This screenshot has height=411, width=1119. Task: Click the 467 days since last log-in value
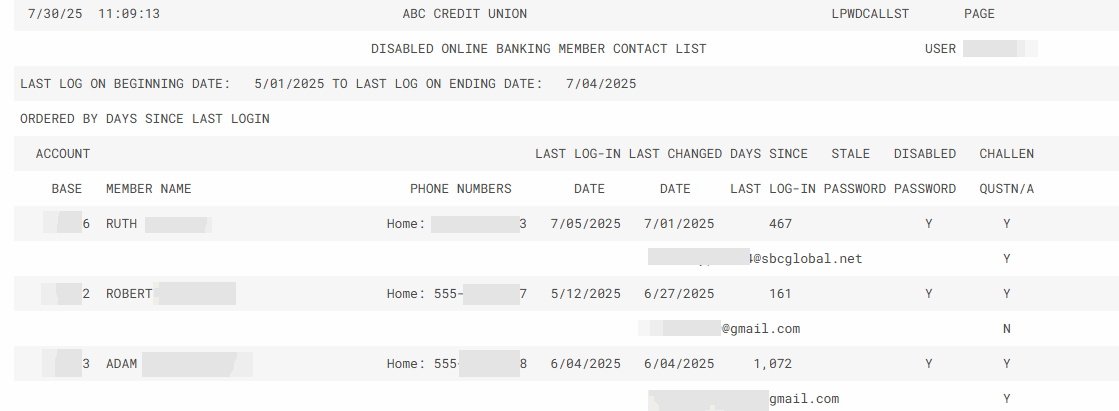tap(780, 224)
